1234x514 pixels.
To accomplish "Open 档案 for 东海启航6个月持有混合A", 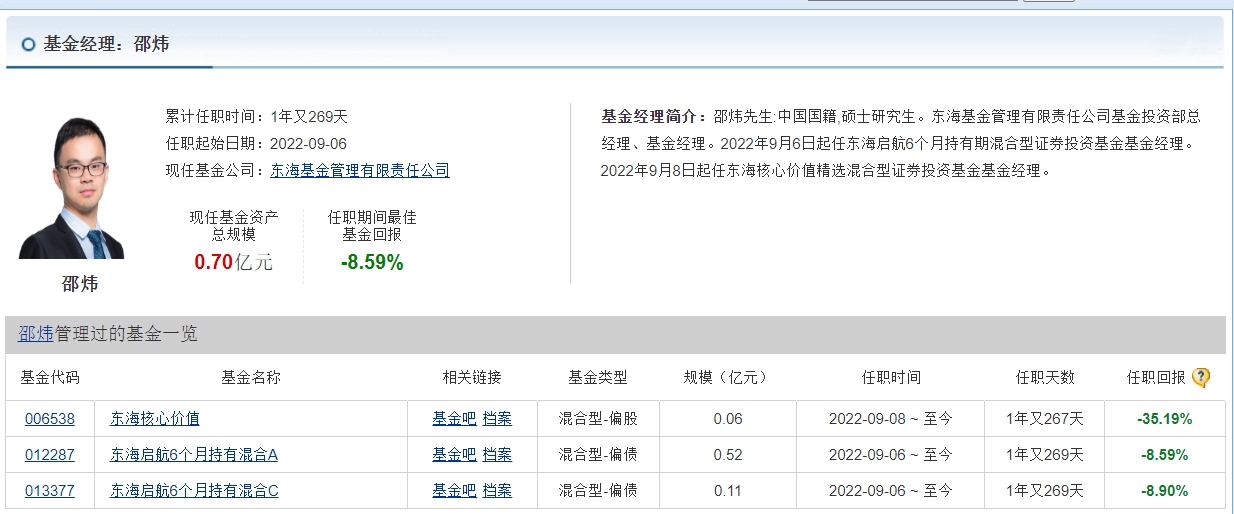I will point(497,455).
